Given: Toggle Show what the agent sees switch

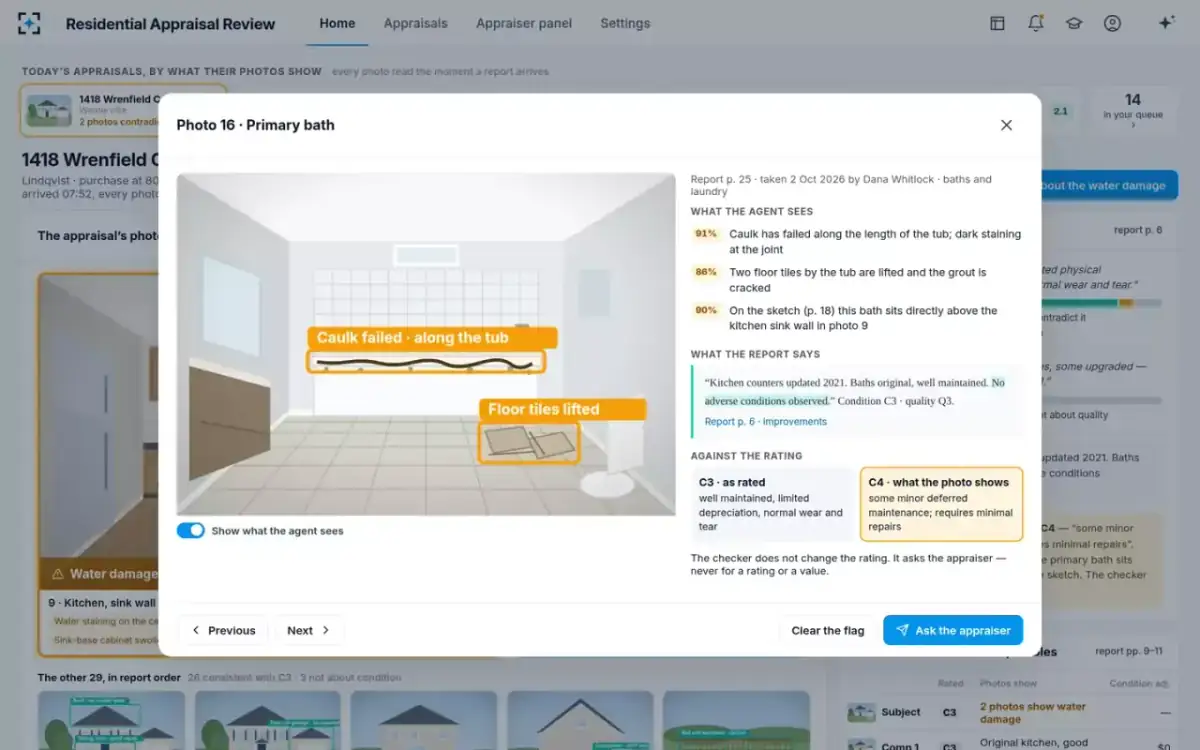Looking at the screenshot, I should (191, 530).
